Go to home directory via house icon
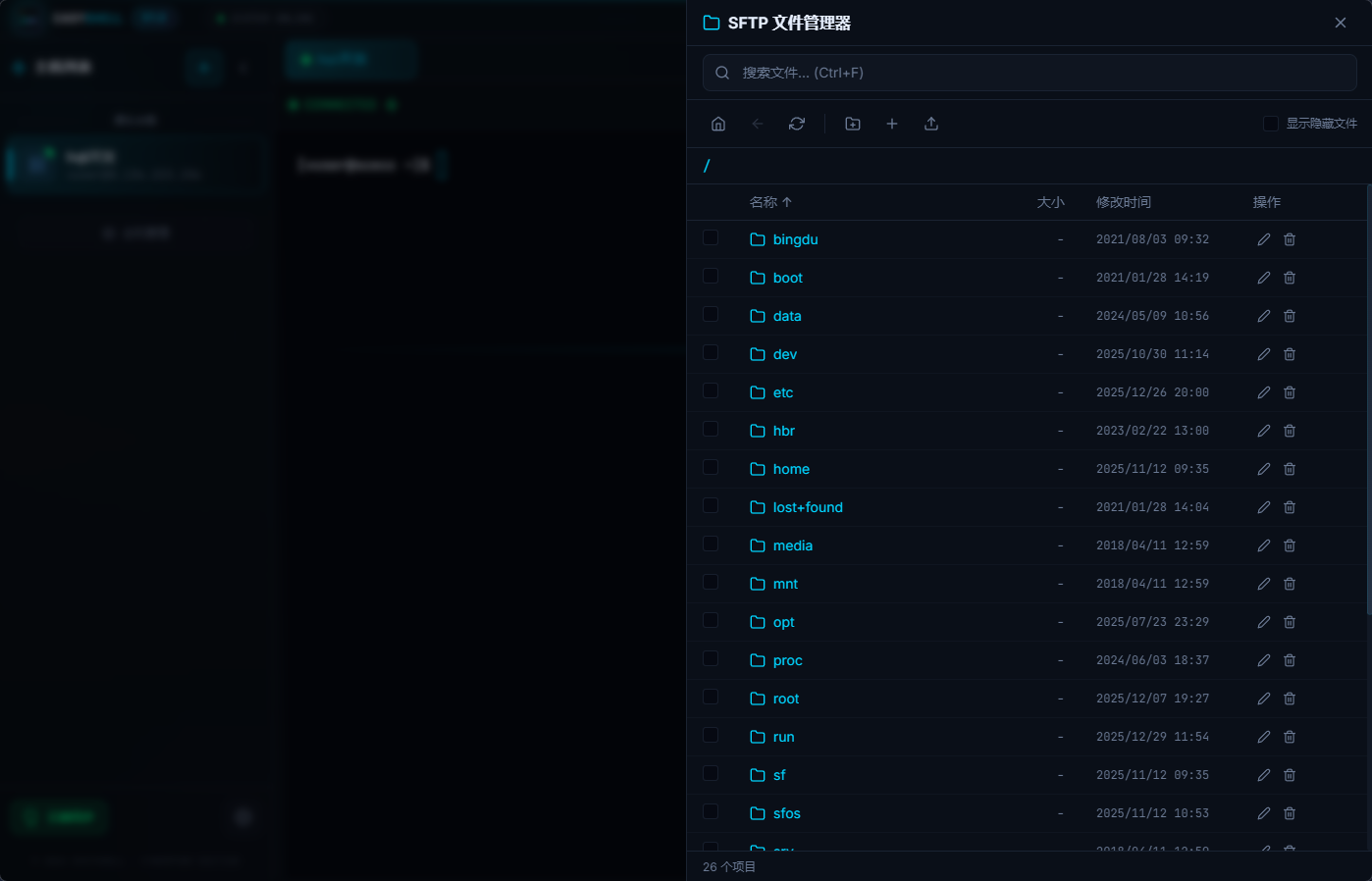This screenshot has width=1372, height=881. [x=718, y=124]
